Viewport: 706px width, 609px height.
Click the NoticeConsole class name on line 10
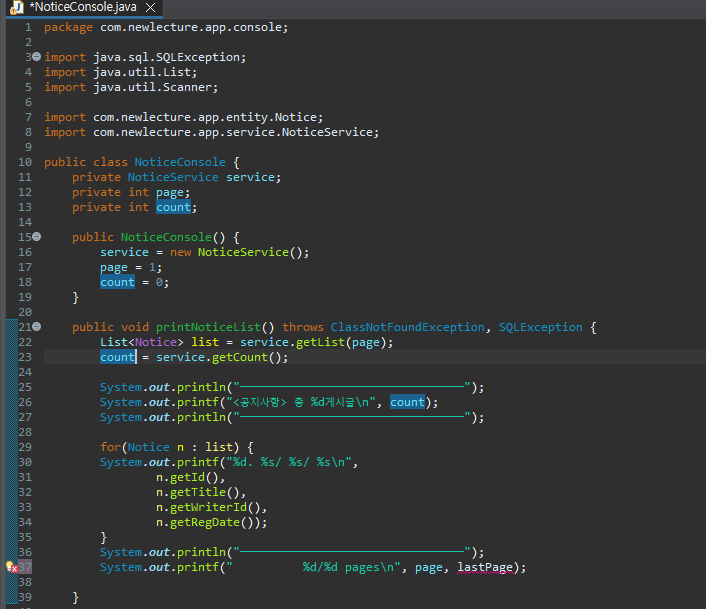click(x=180, y=162)
